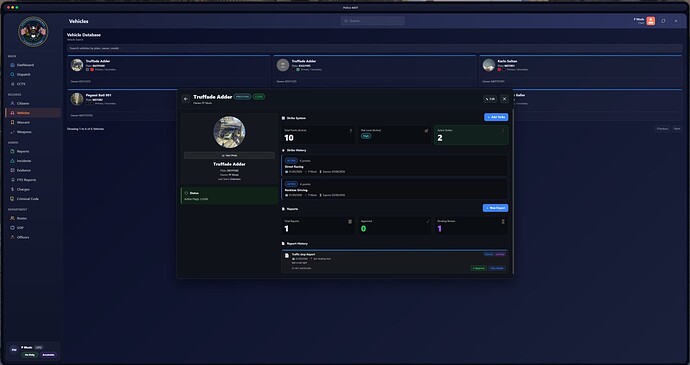The width and height of the screenshot is (690, 365).
Task: Click the Reckless Driving strike entry
Action: pos(394,189)
